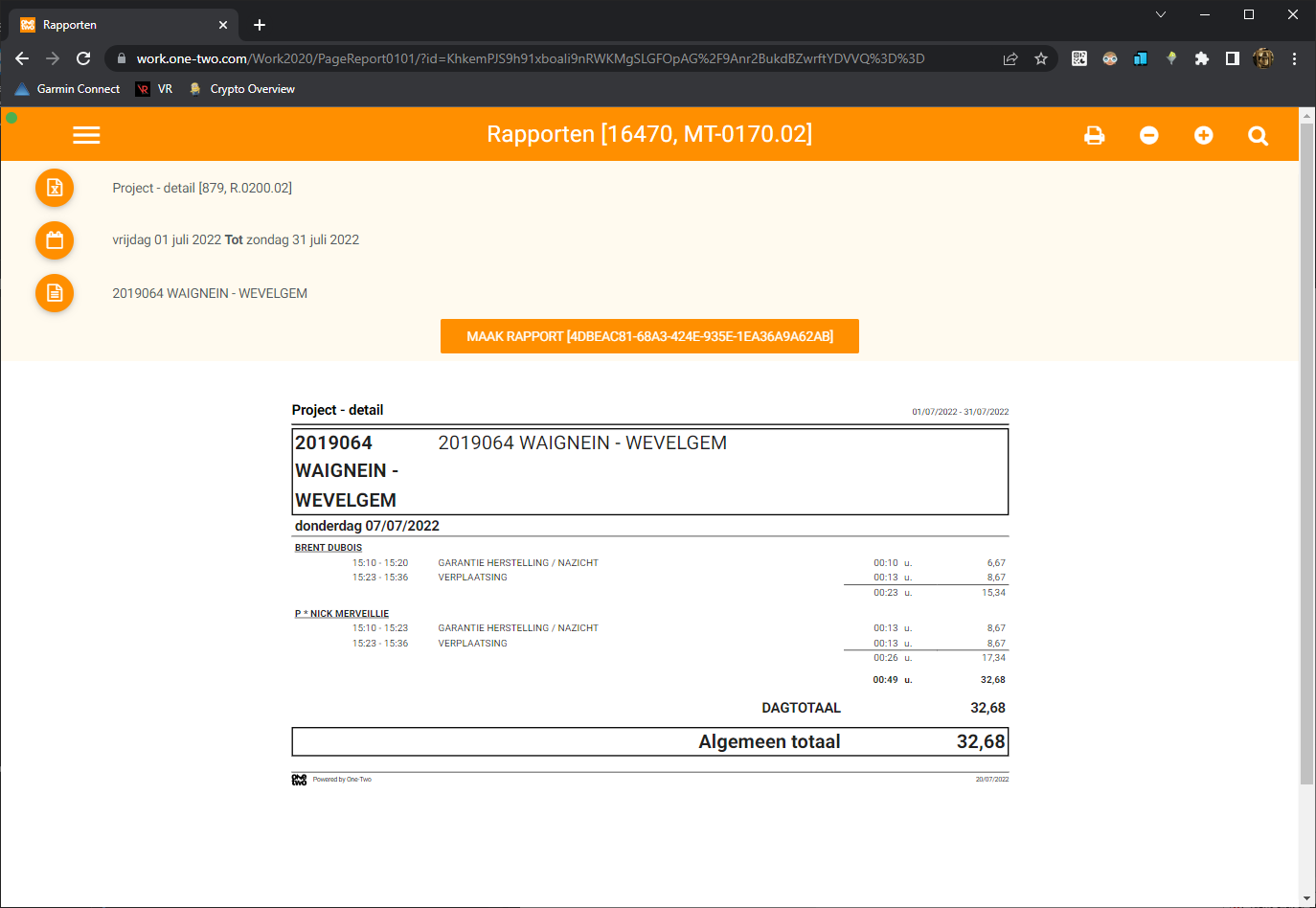Open the Crypto Overview bookmark
1316x908 pixels.
(x=242, y=89)
